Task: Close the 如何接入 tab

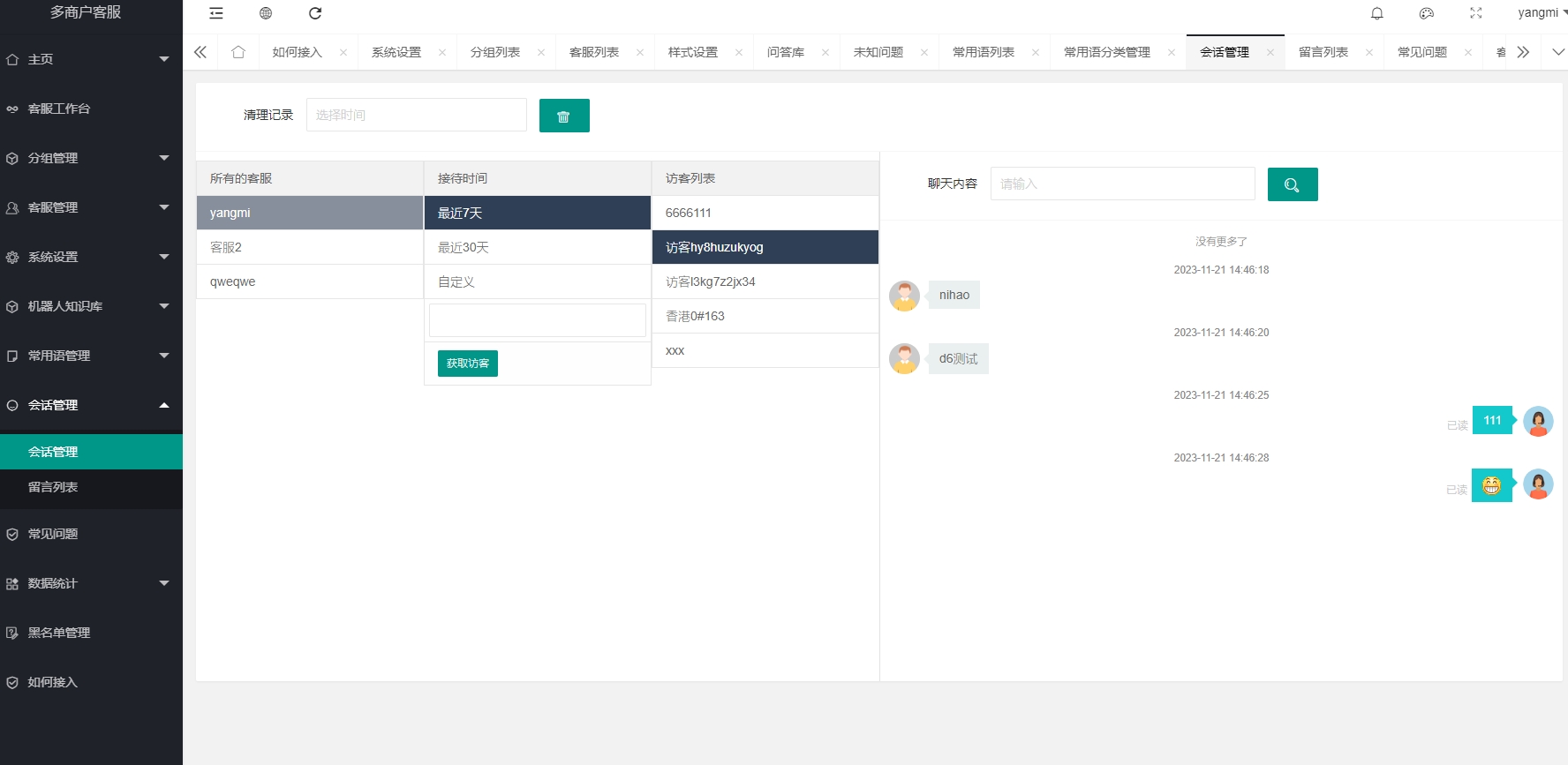Action: coord(343,52)
